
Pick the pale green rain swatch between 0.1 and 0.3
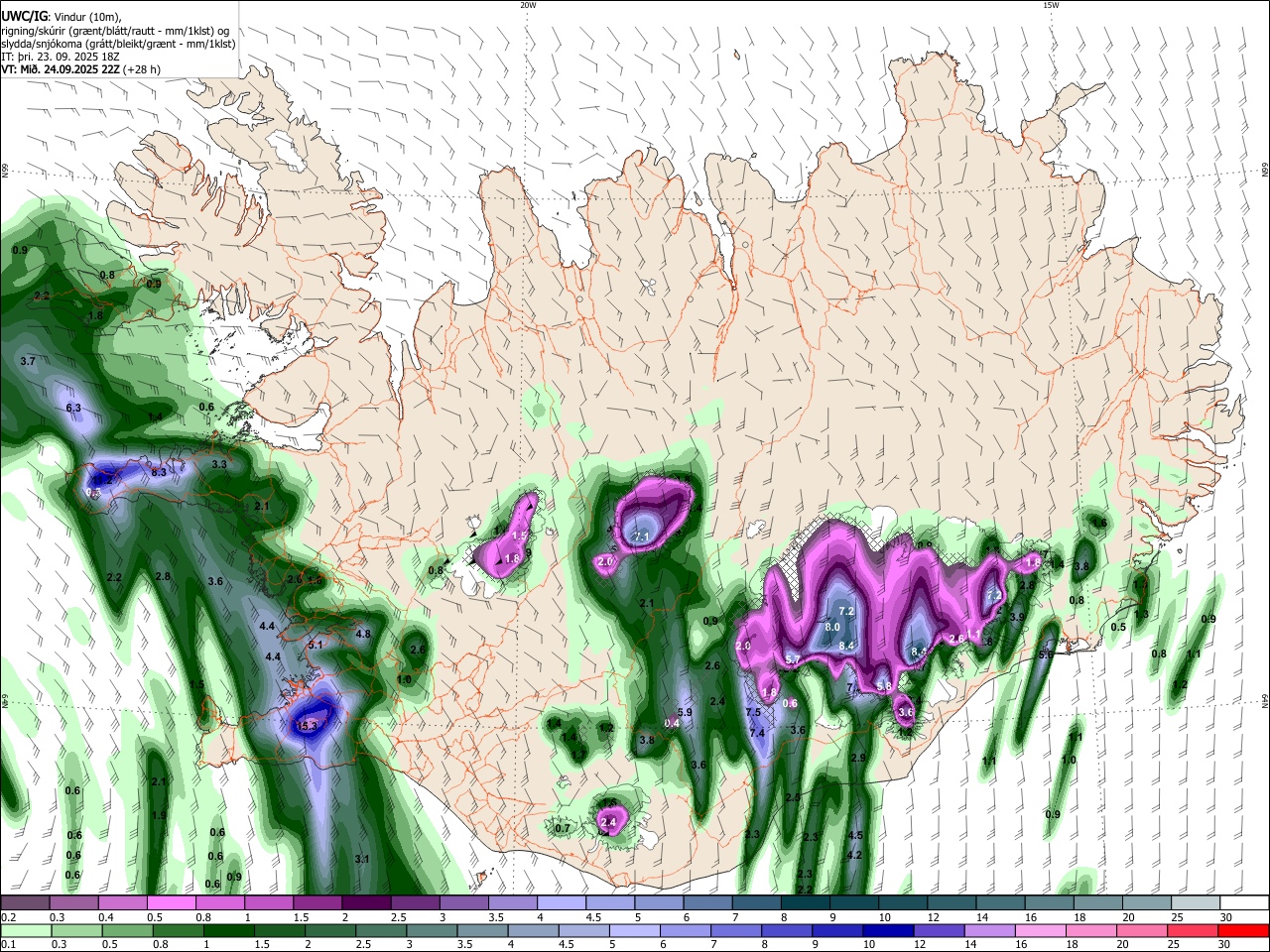pos(25,931)
